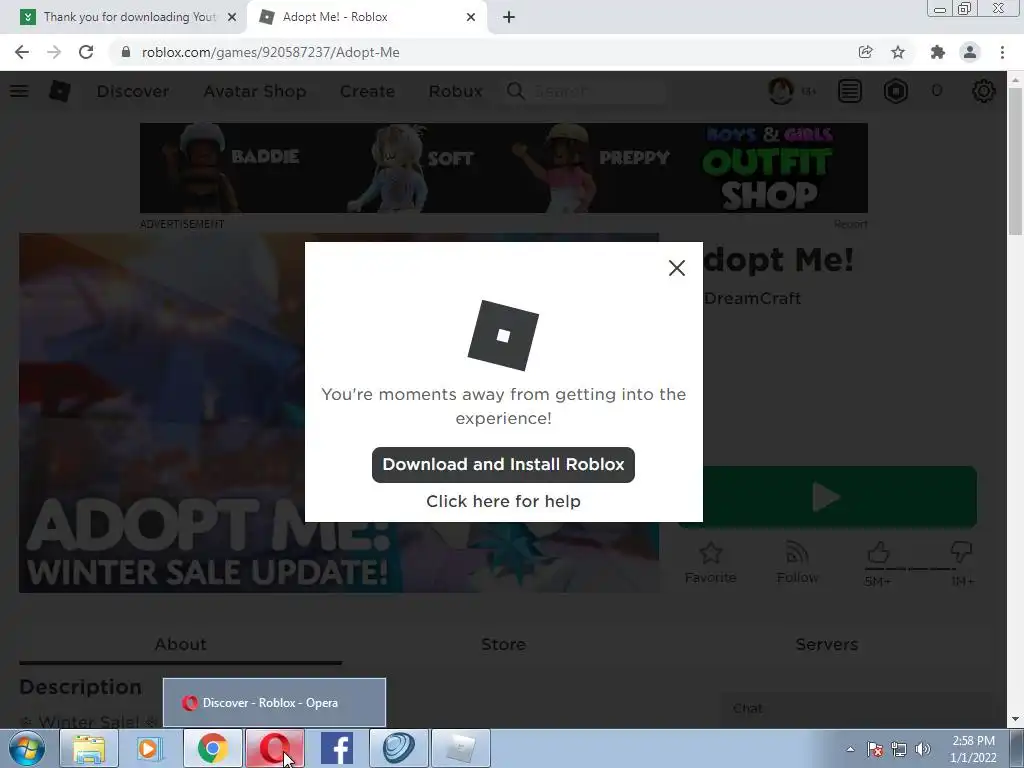Select the About tab
This screenshot has height=768, width=1024.
pos(180,645)
